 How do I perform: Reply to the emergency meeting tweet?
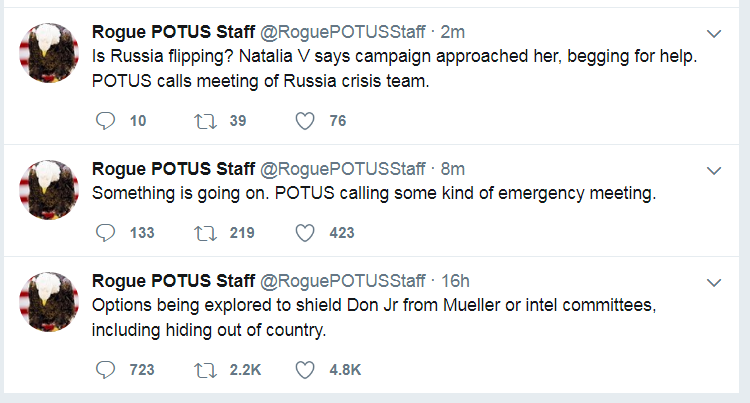tap(106, 233)
